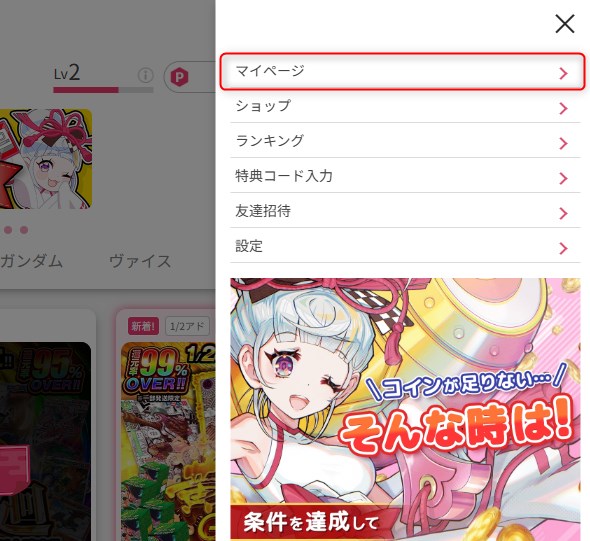590x541 pixels.
Task: Click chevron arrow beside 友達招待
Action: 563,213
